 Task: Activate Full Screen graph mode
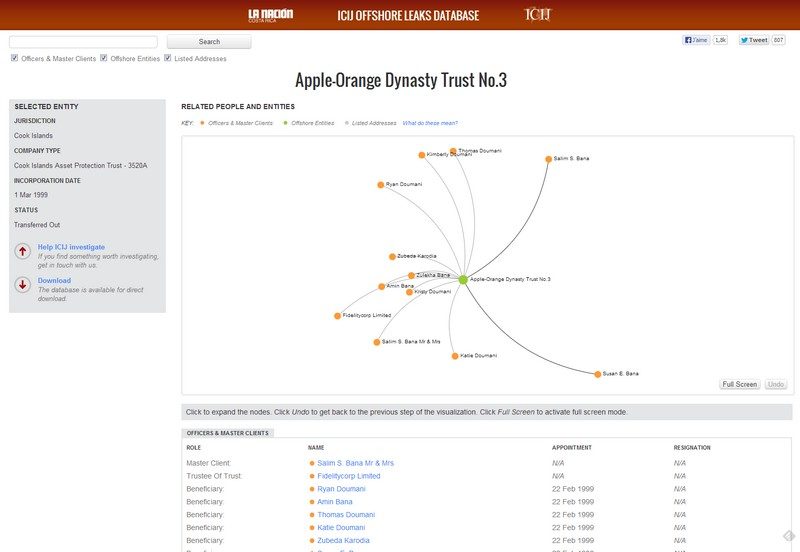coord(739,384)
